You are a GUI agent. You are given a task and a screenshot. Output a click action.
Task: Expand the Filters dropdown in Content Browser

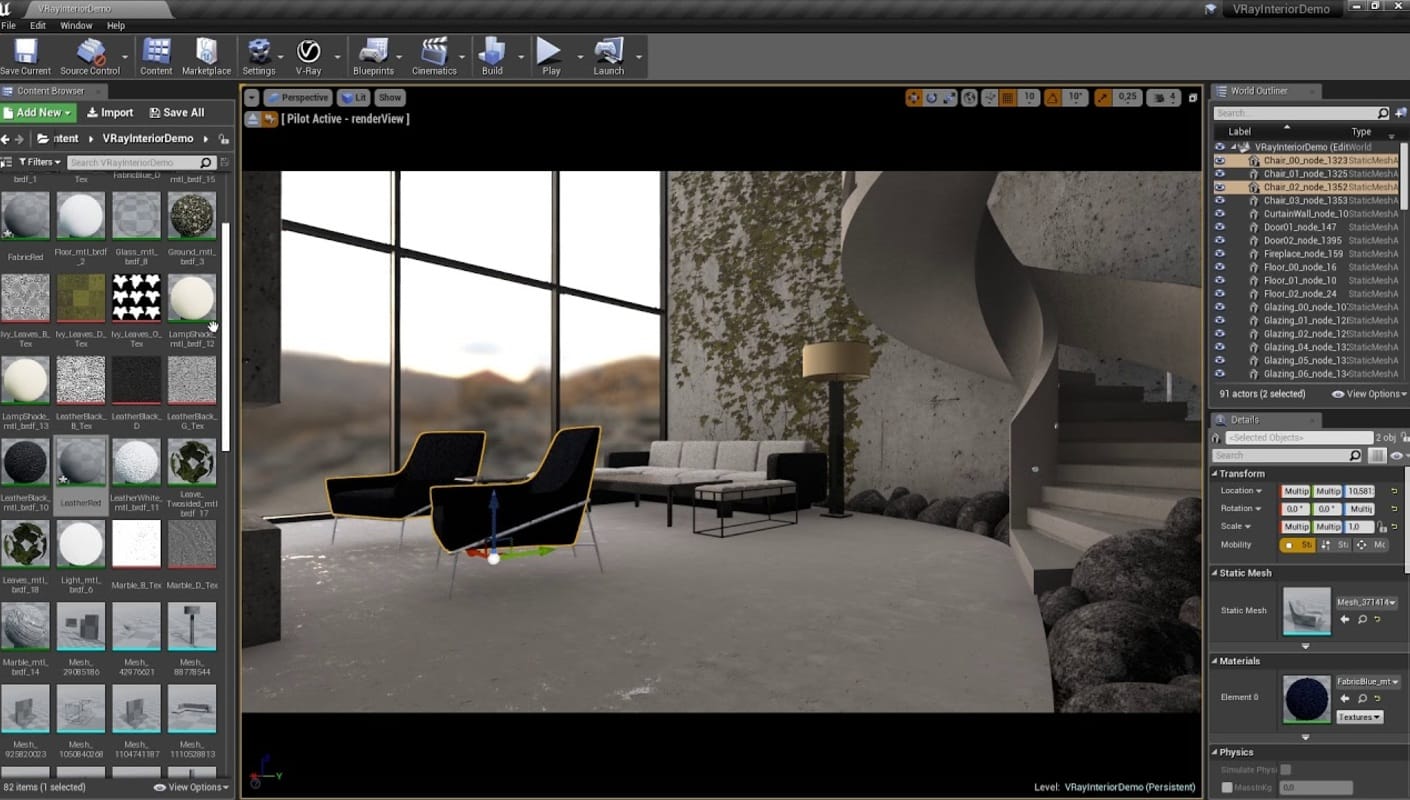[40, 162]
